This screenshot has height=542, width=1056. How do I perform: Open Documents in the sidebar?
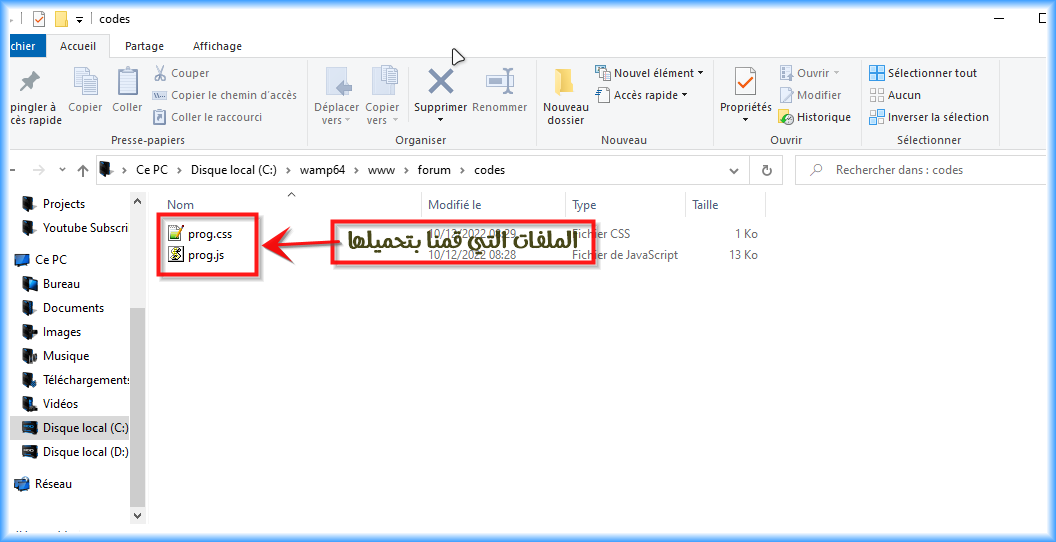point(63,308)
